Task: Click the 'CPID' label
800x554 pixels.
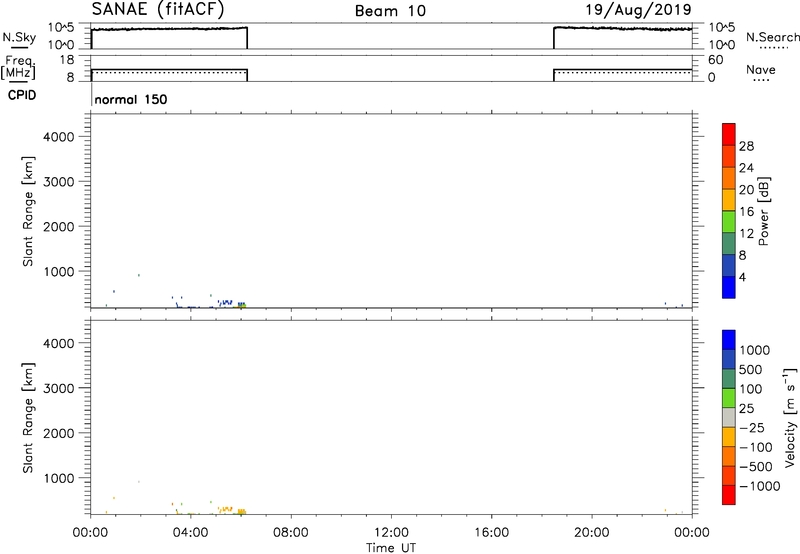Action: [22, 95]
